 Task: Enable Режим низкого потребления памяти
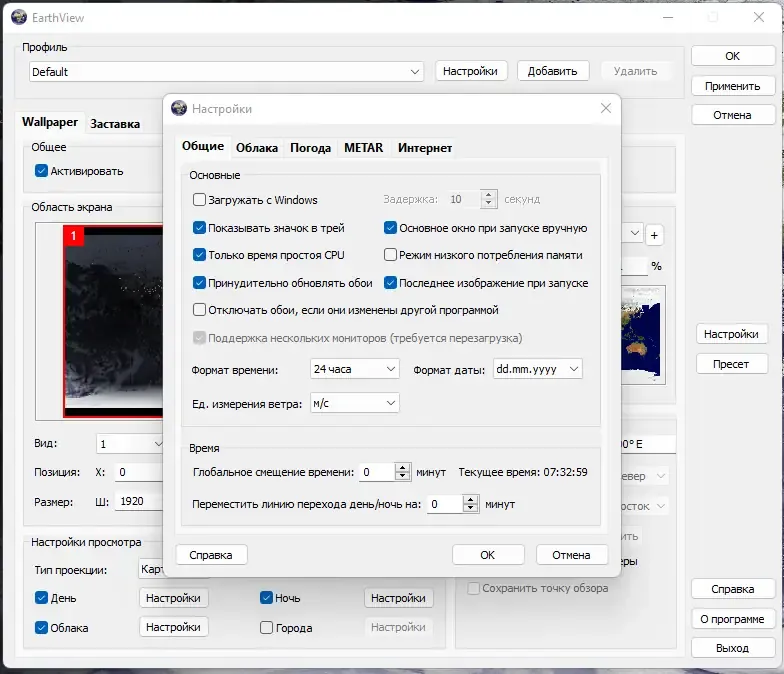click(390, 254)
